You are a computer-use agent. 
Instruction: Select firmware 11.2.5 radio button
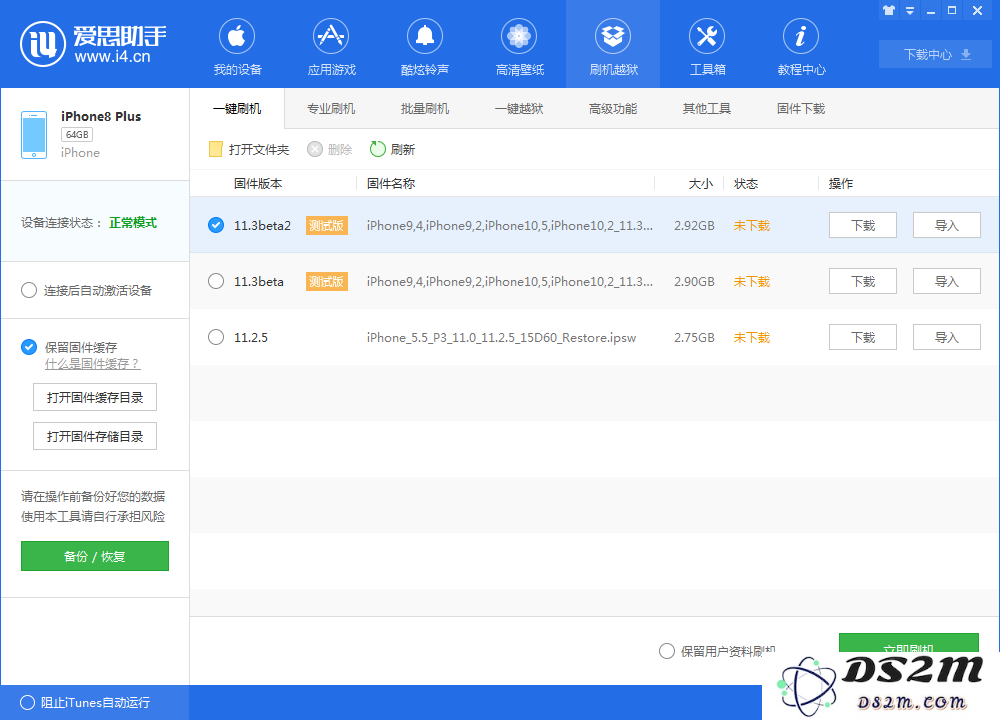216,337
